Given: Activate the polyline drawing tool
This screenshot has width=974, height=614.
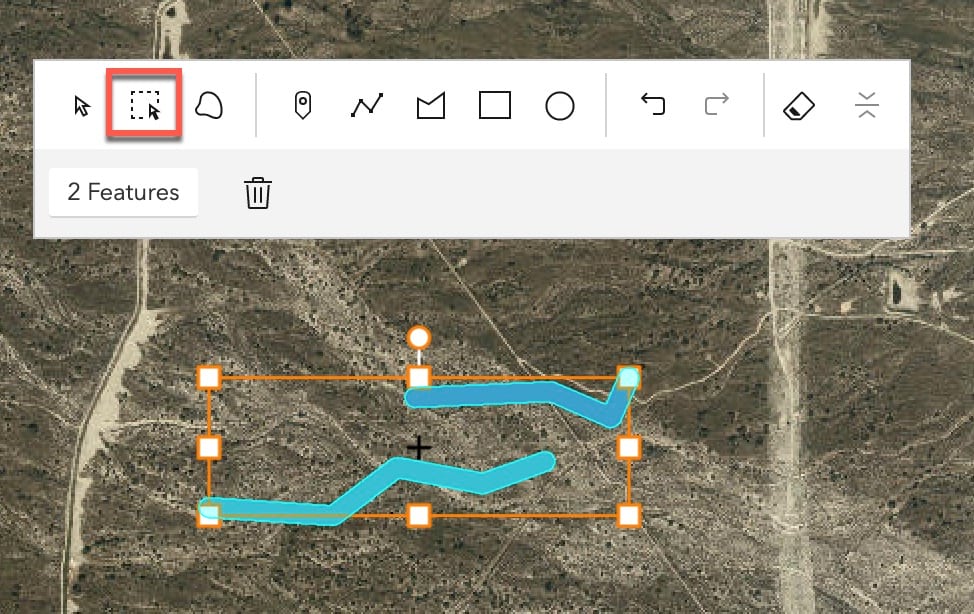Looking at the screenshot, I should (366, 105).
